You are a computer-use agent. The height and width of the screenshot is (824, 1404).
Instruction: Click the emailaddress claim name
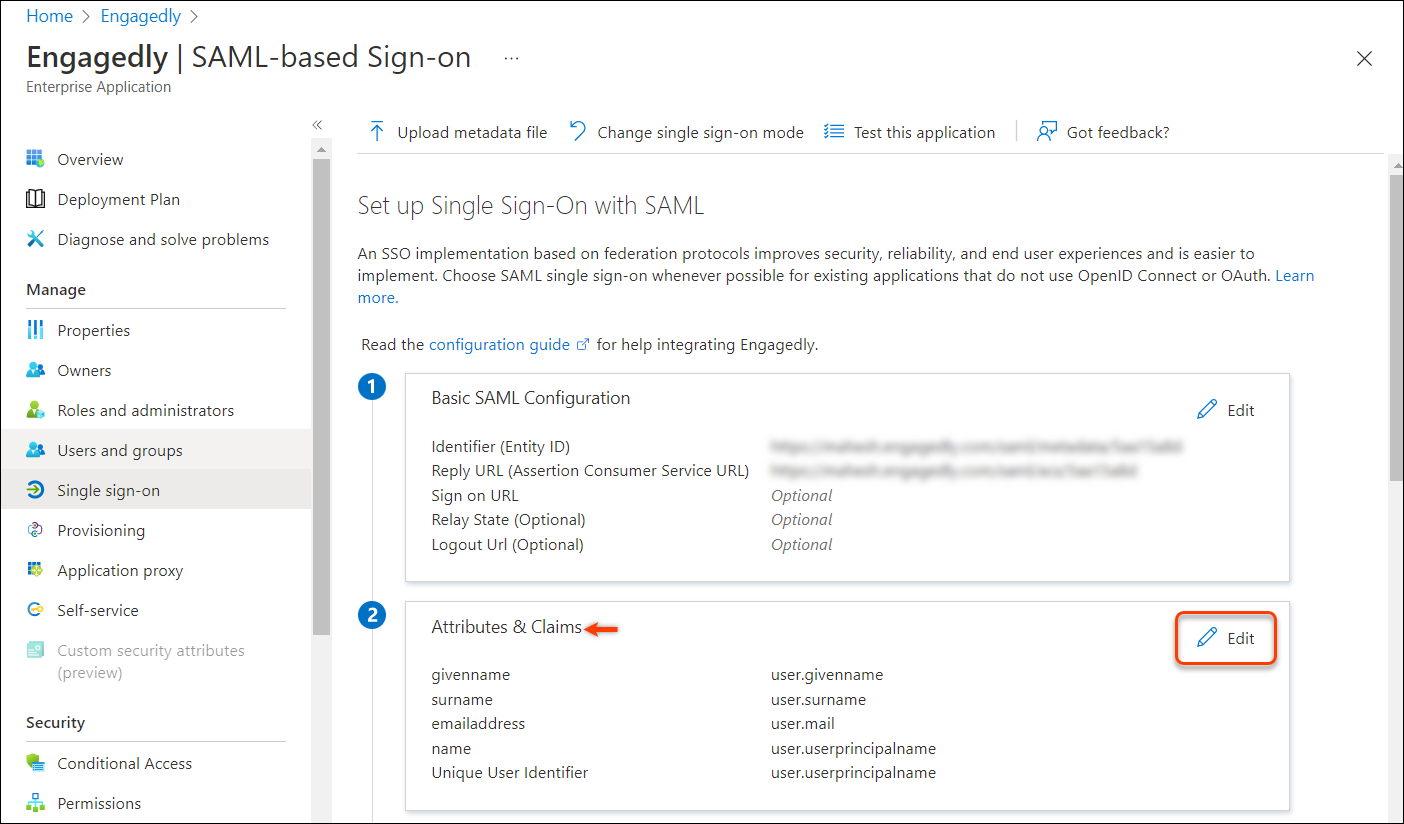[478, 724]
